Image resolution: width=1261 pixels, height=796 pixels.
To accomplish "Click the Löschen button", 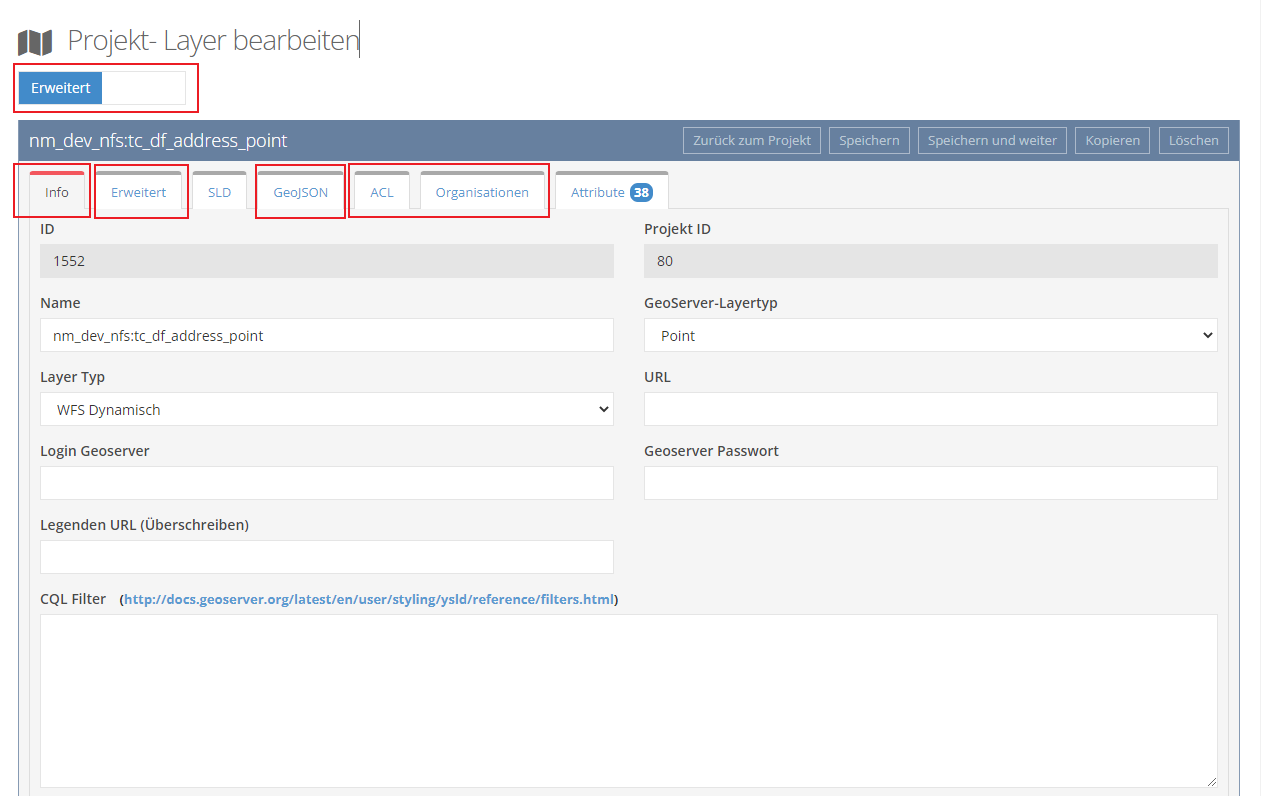I will pos(1193,140).
